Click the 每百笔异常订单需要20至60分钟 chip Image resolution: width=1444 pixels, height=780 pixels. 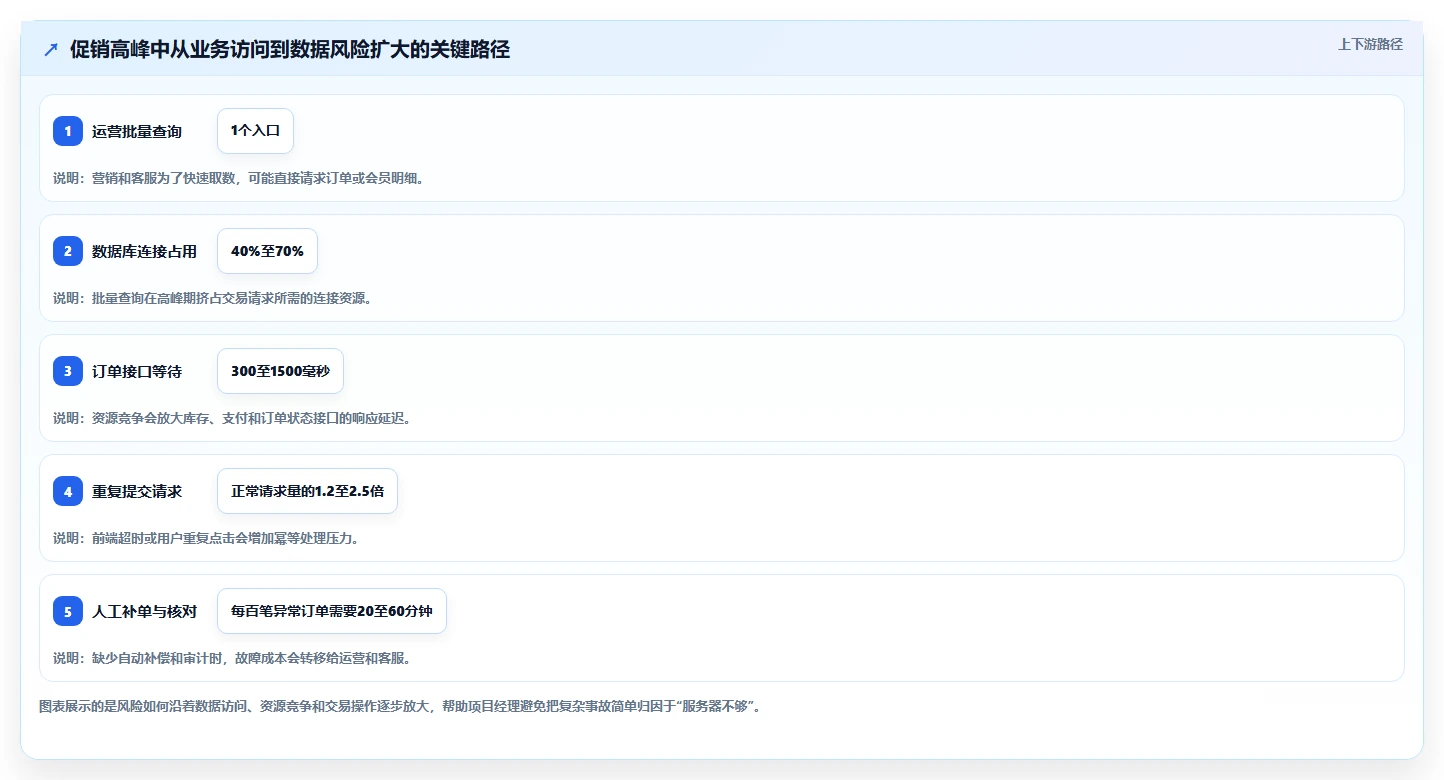331,611
